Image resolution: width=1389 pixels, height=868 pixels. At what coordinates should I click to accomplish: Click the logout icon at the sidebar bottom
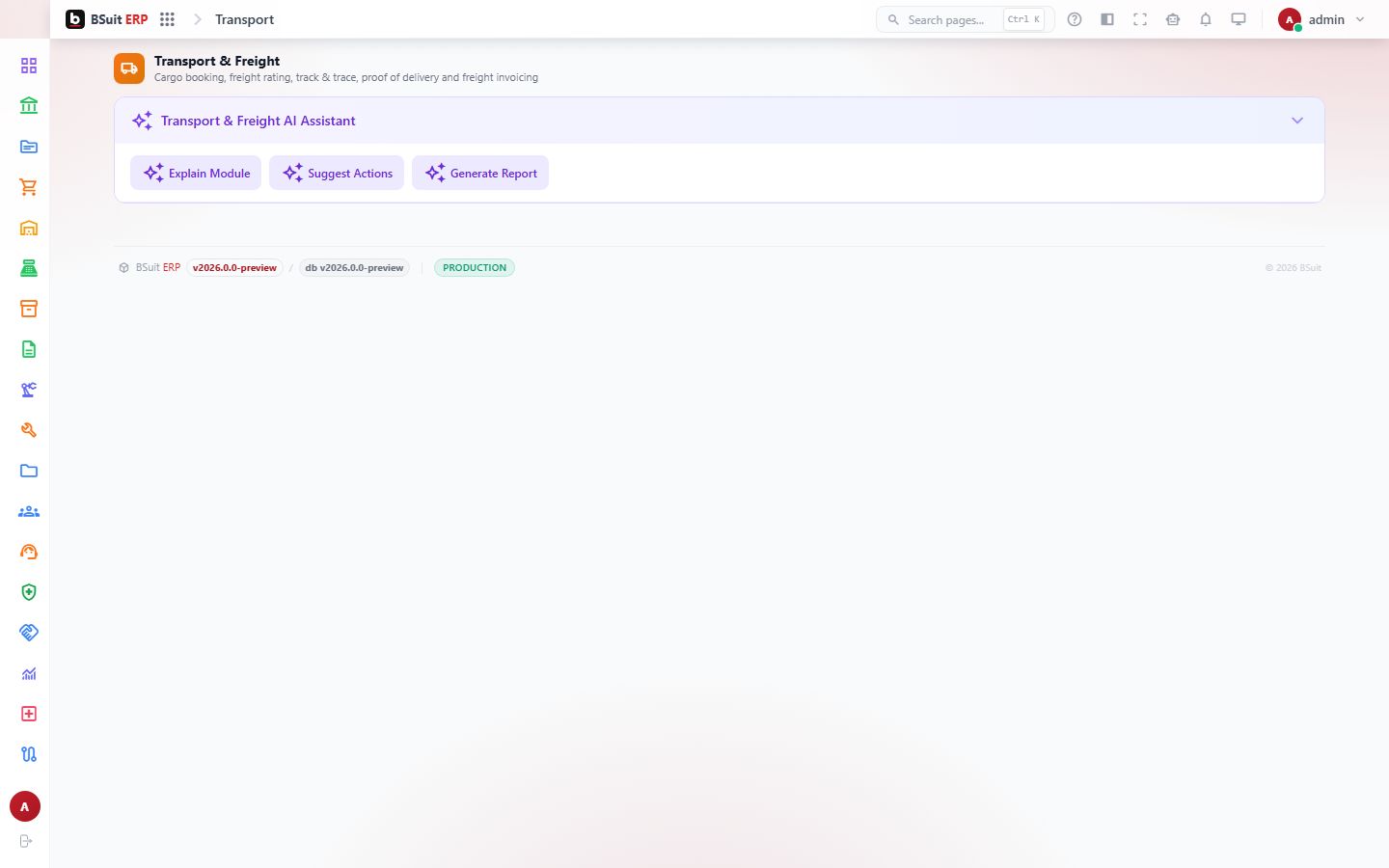click(x=26, y=841)
